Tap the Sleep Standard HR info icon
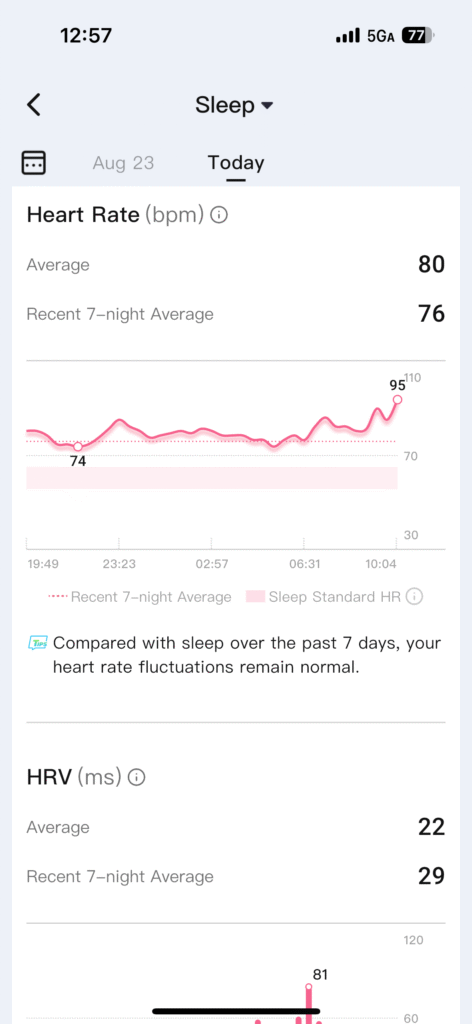The width and height of the screenshot is (472, 1024). 414,596
